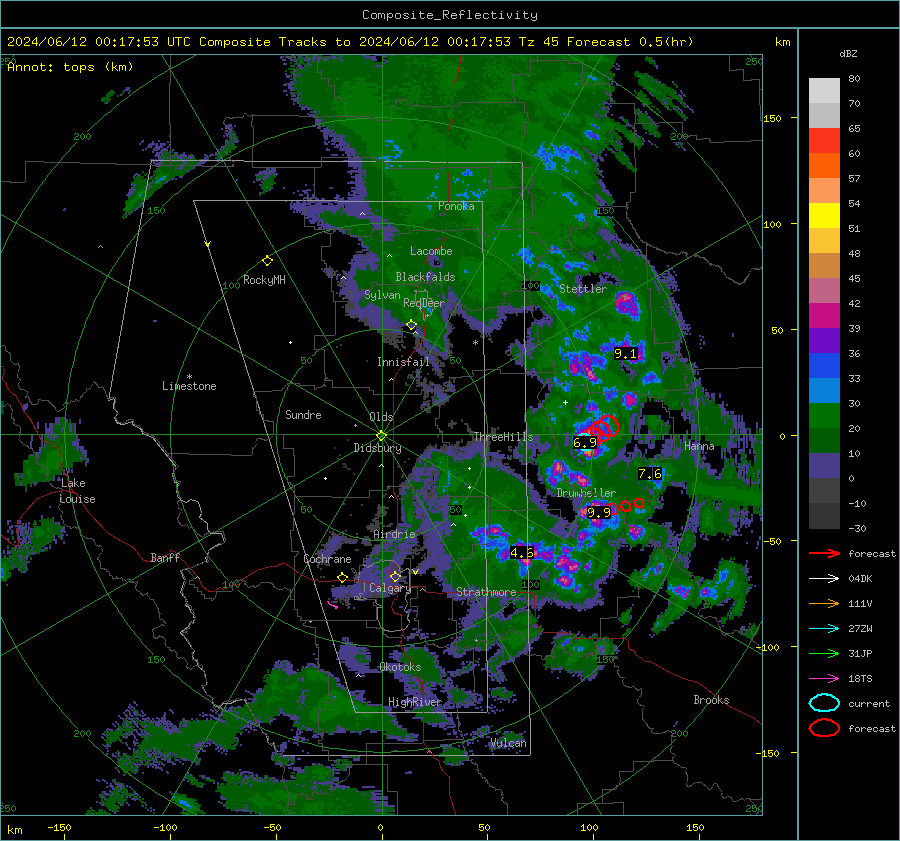900x841 pixels.
Task: Click the Airdrie city label
Action: tap(394, 534)
